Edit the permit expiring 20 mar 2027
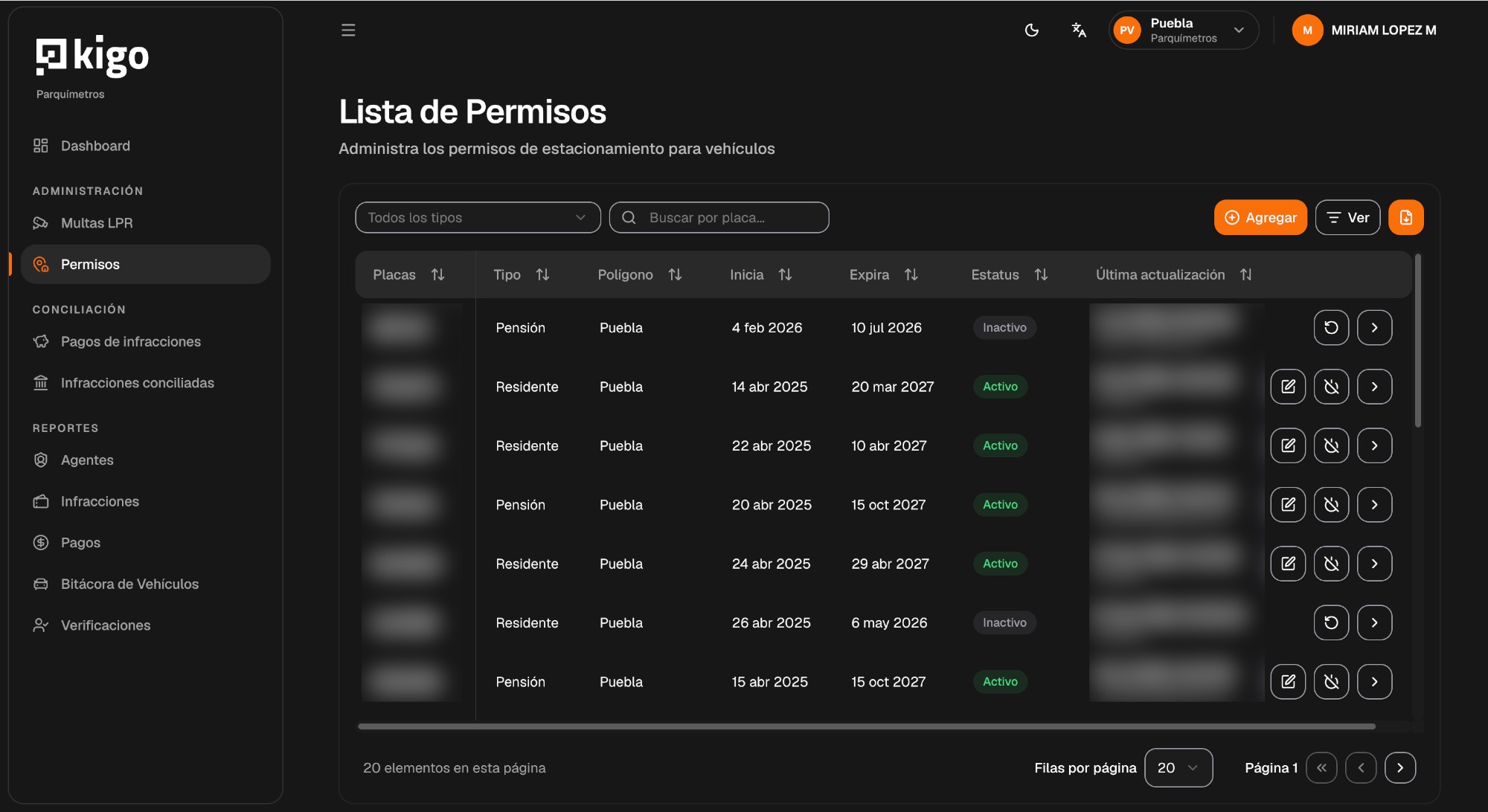This screenshot has height=812, width=1488. click(1288, 387)
